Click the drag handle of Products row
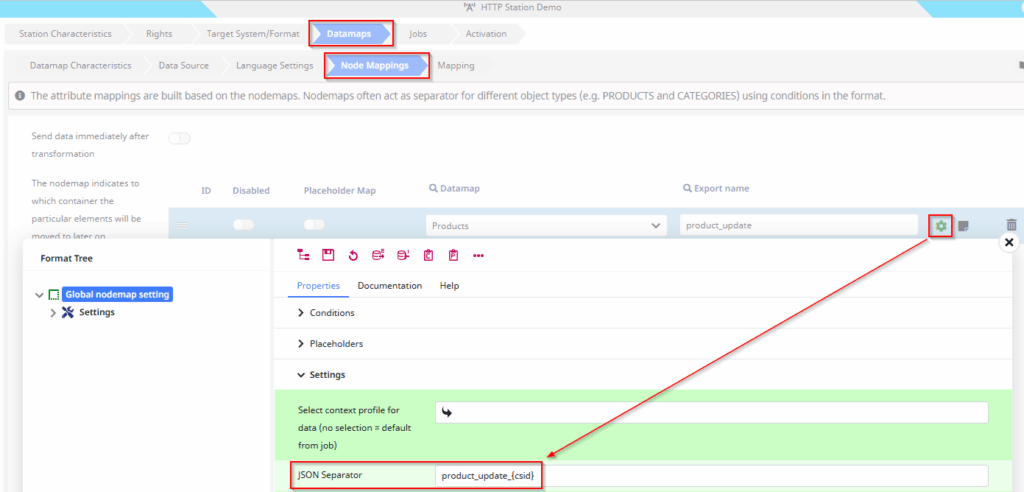The width and height of the screenshot is (1024, 492). click(183, 225)
